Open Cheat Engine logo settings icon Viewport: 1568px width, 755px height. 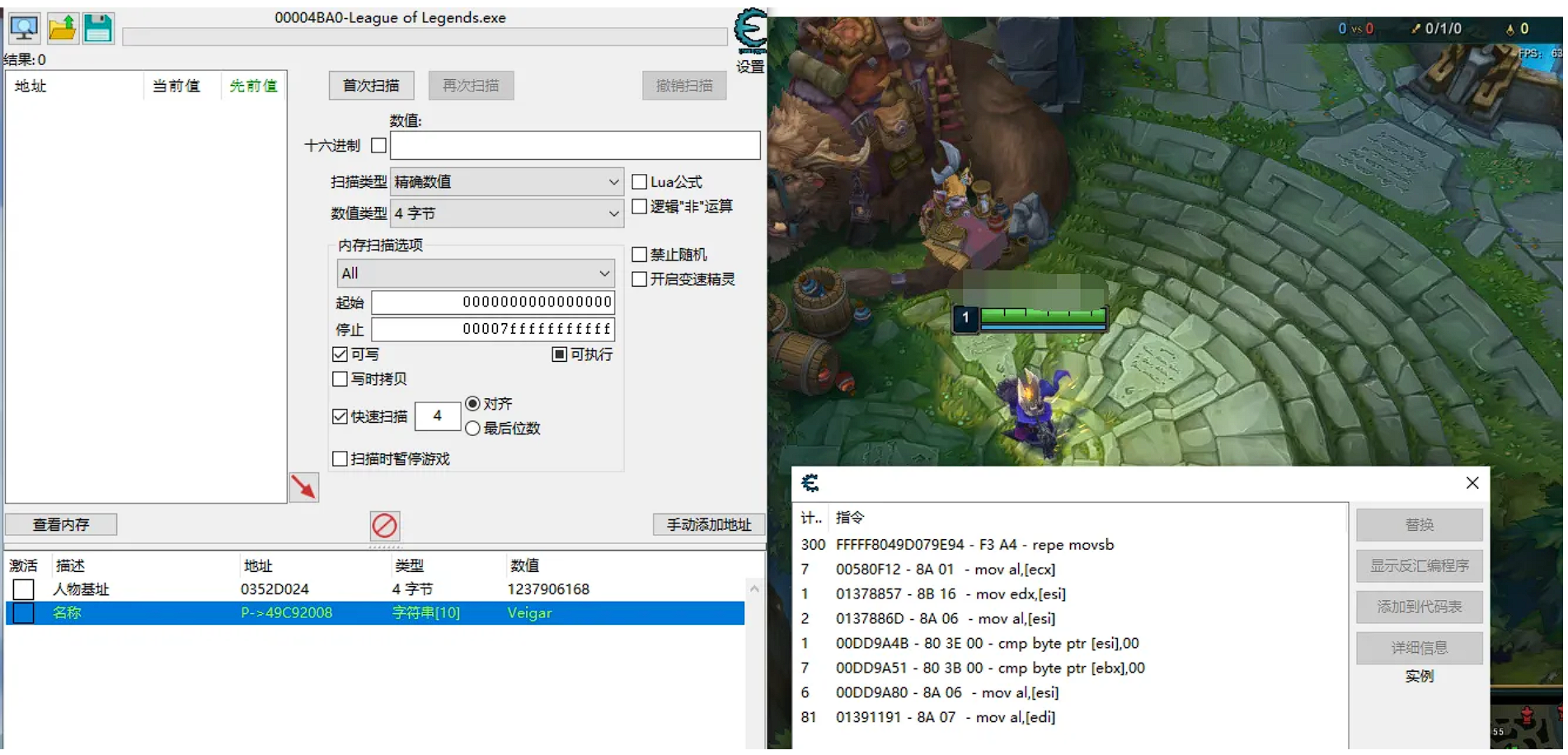coord(750,33)
